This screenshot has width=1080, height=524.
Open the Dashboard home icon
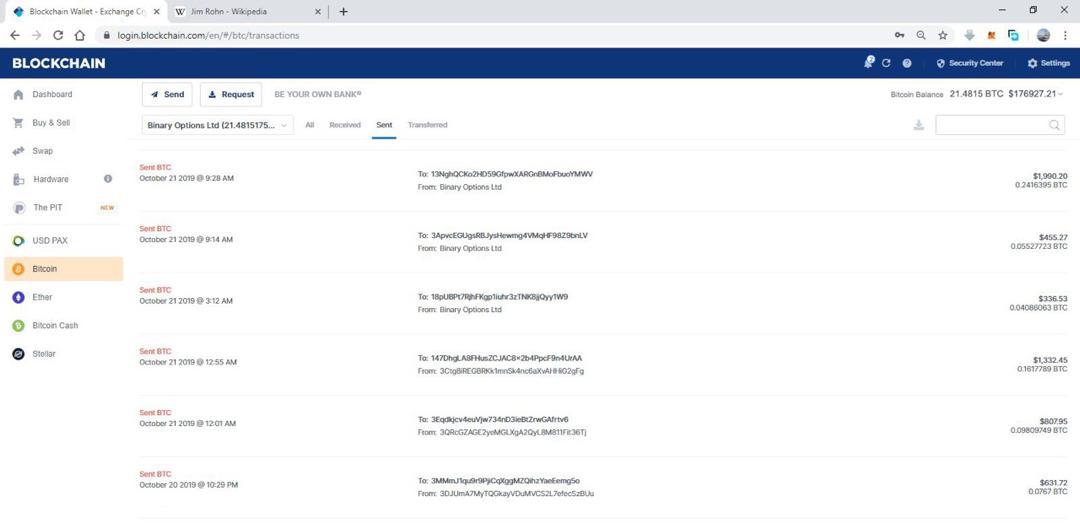(19, 94)
